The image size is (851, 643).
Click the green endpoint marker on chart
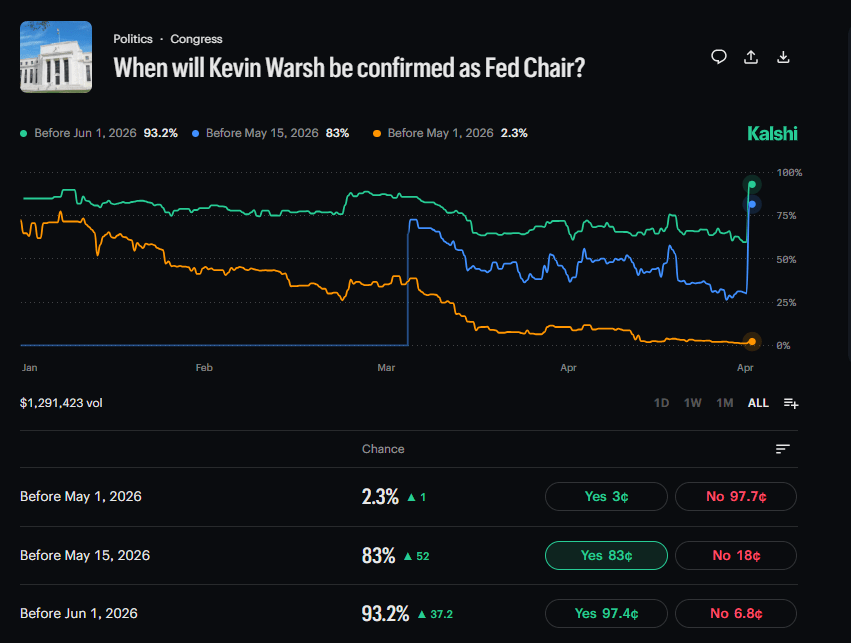tap(752, 185)
